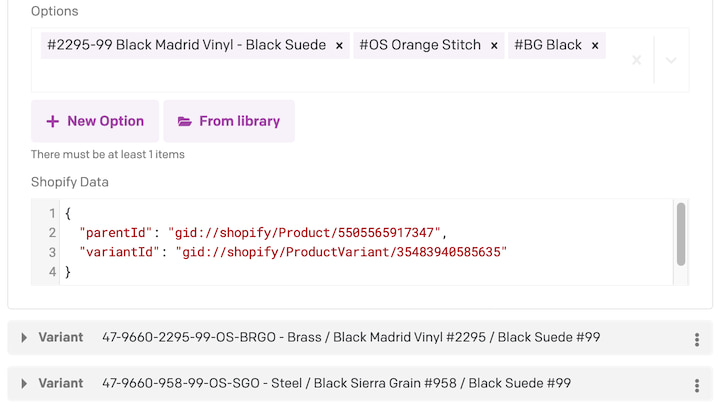
Task: Select the 47-9660-2295-99-OS-BRGO variant row title
Action: (351, 337)
